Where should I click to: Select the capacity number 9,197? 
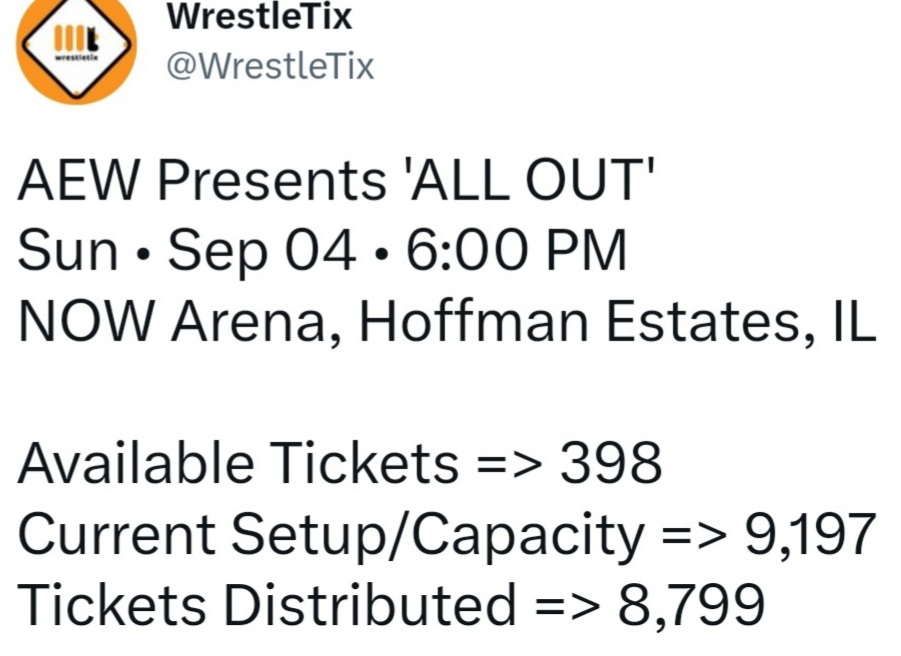pos(810,535)
